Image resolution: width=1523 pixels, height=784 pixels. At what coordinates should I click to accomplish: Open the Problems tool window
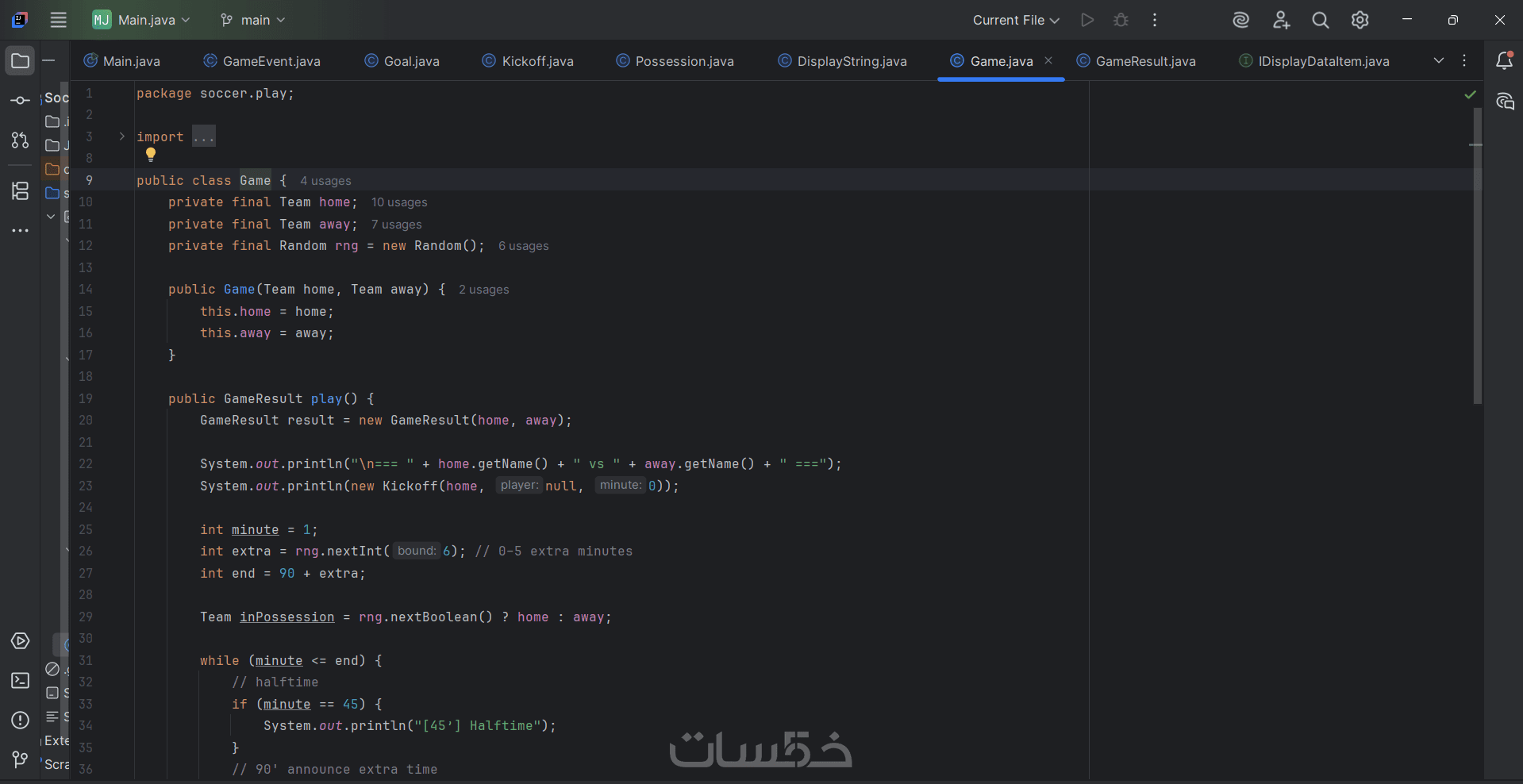(x=21, y=721)
